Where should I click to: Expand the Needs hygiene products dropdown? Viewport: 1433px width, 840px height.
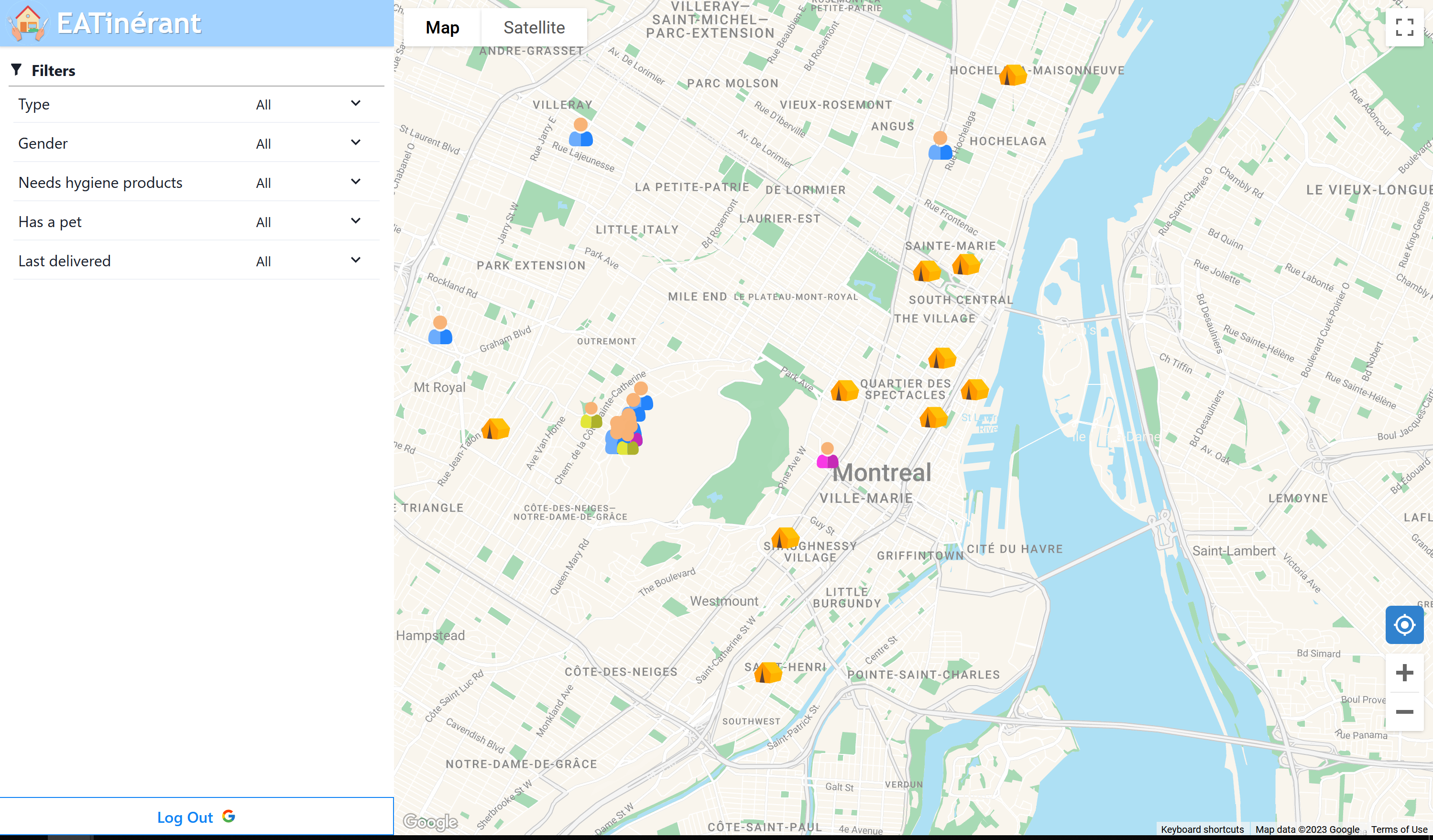click(307, 183)
